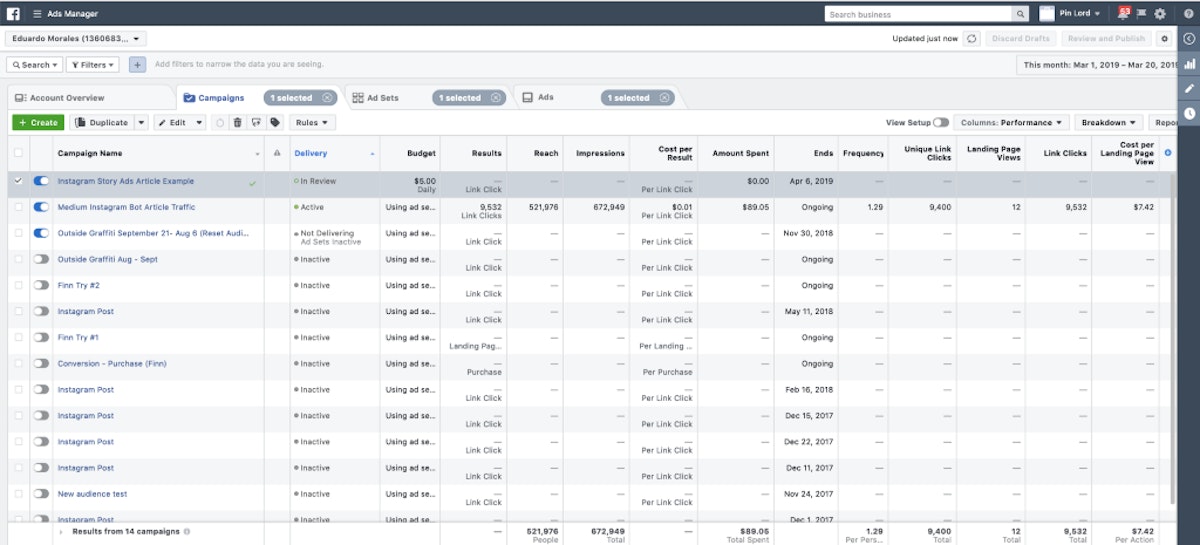Open the Columns: Performance dropdown
Viewport: 1200px width, 545px height.
1010,122
